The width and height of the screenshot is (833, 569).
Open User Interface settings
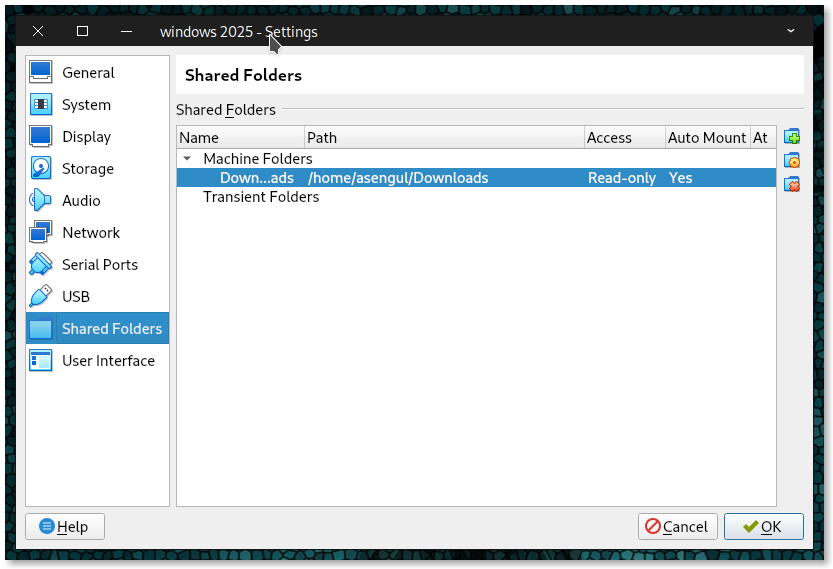pos(98,360)
